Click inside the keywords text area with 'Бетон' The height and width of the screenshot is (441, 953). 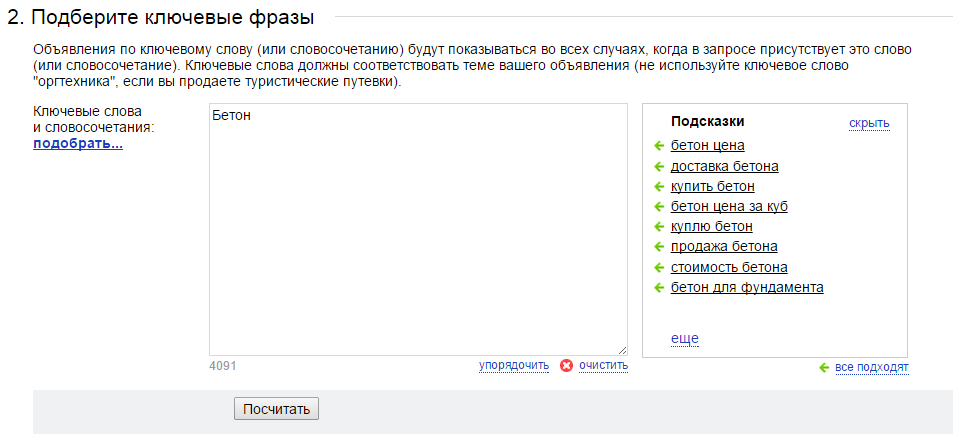coord(418,230)
